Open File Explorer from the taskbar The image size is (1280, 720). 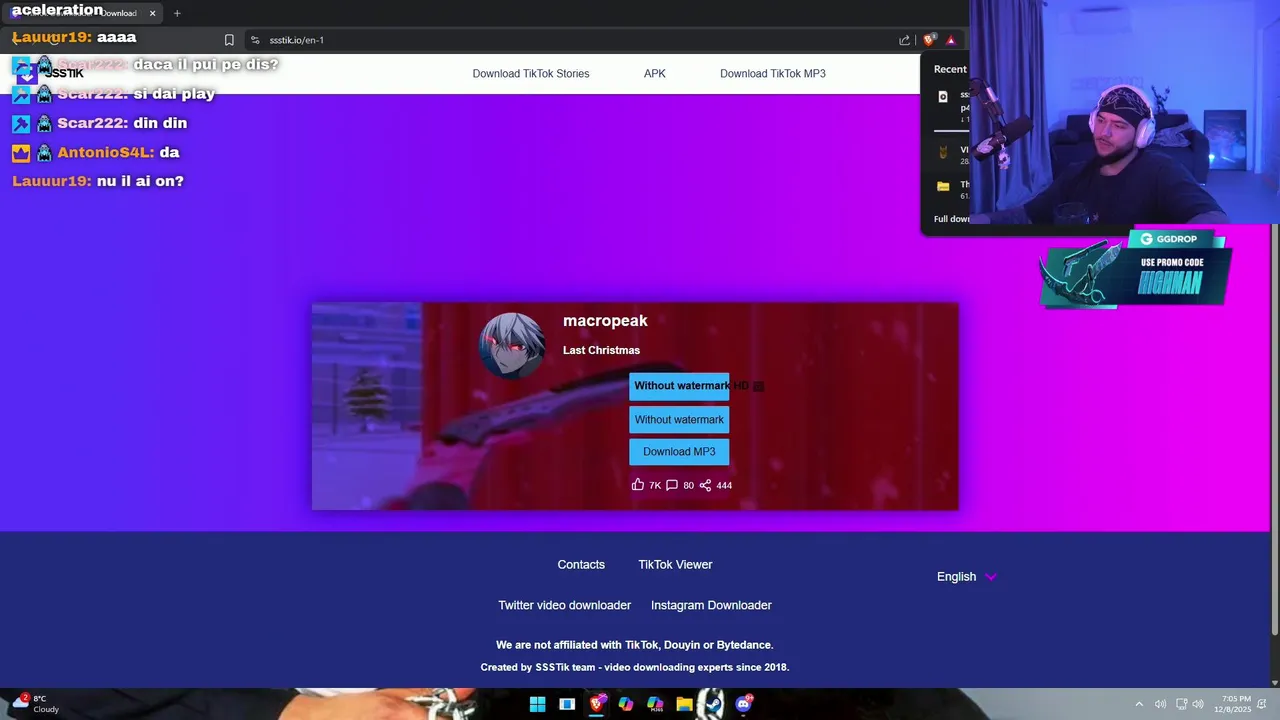(684, 704)
